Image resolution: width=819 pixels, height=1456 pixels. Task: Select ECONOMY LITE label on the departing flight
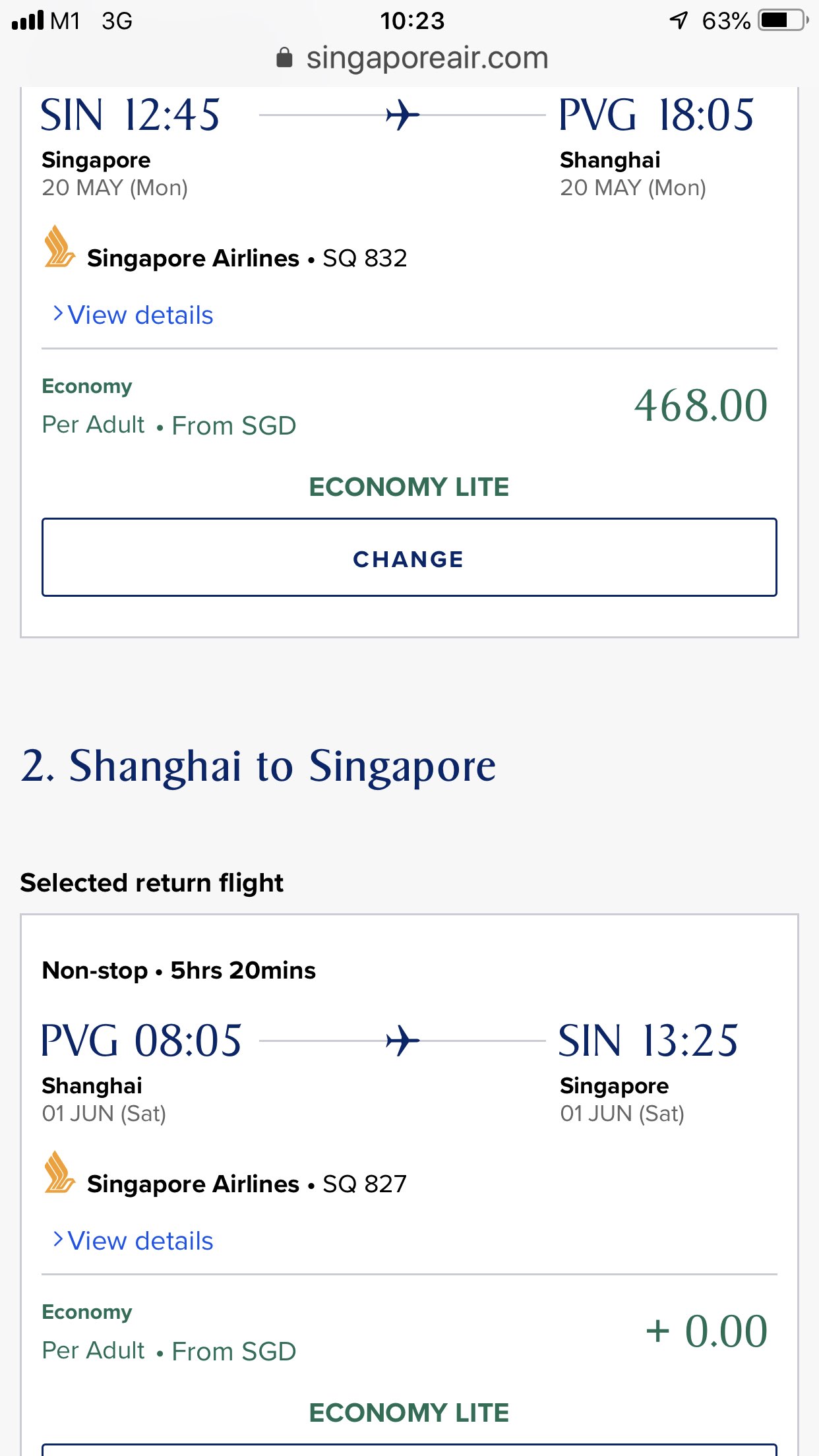[409, 487]
